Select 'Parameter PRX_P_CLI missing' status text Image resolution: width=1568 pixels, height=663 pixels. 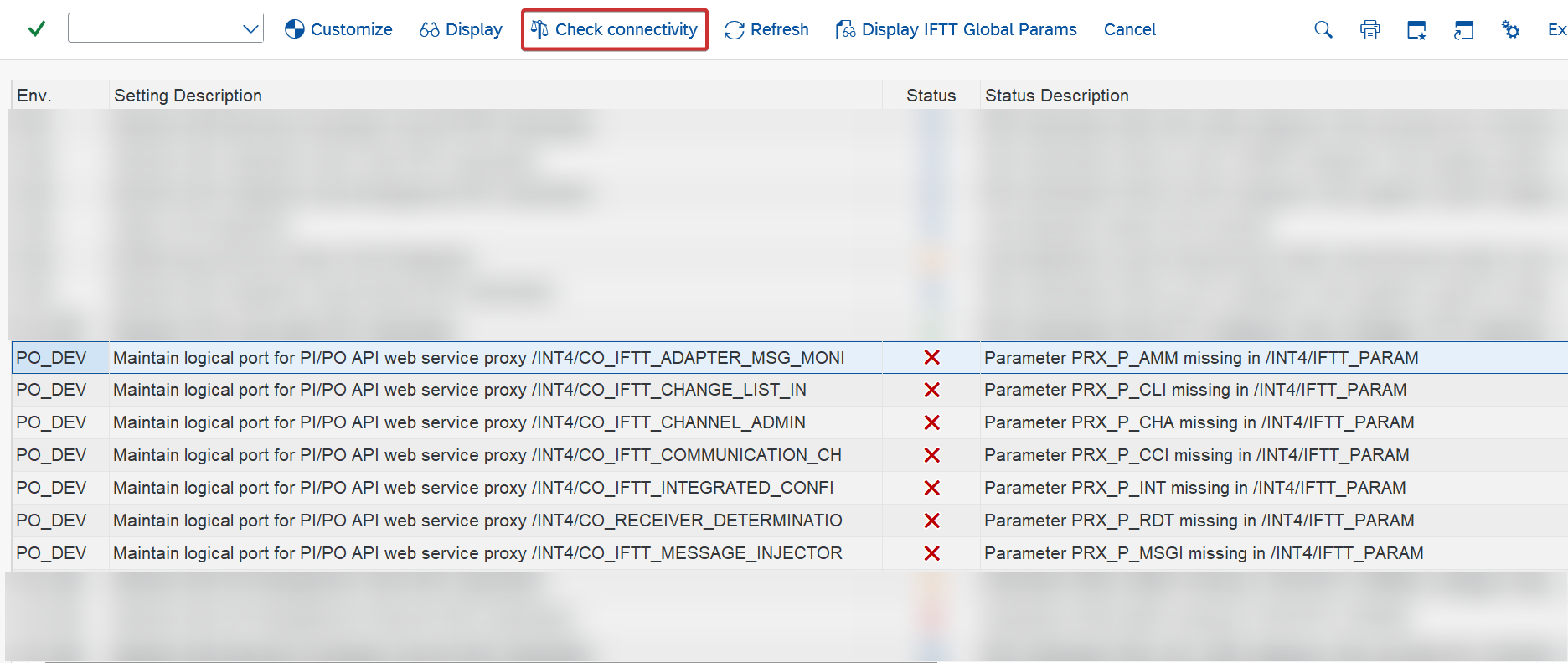1195,390
